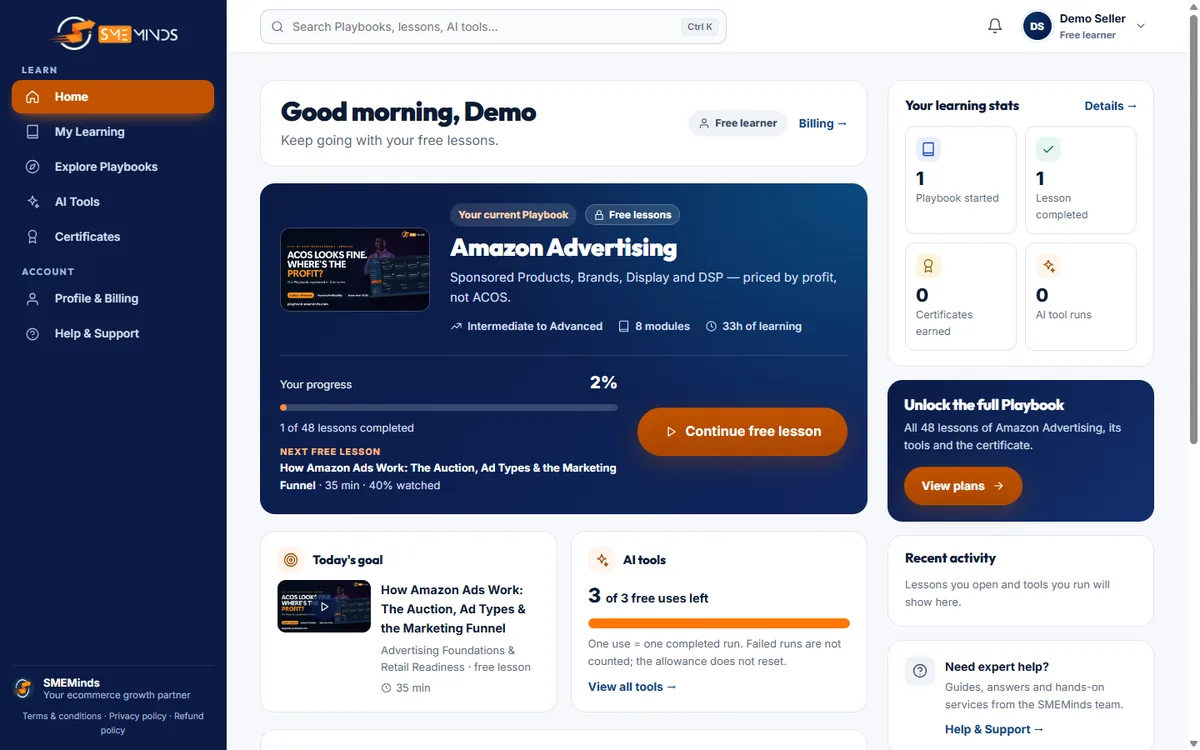Click the Lesson completed checkmark icon
This screenshot has width=1200, height=750.
coord(1048,149)
